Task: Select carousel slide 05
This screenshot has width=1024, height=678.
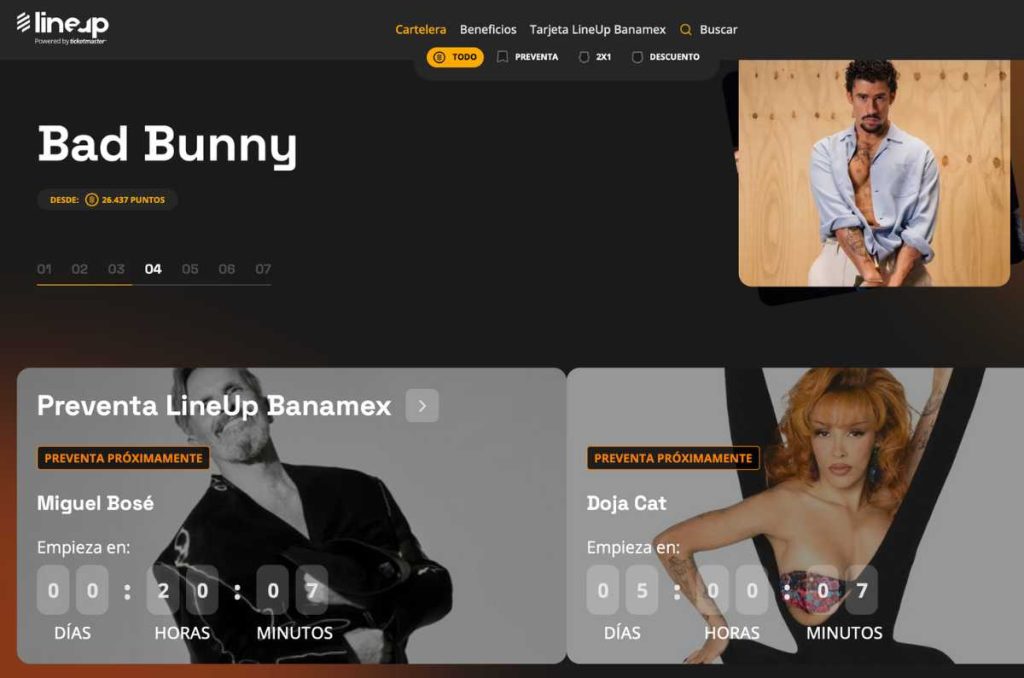Action: click(x=190, y=269)
